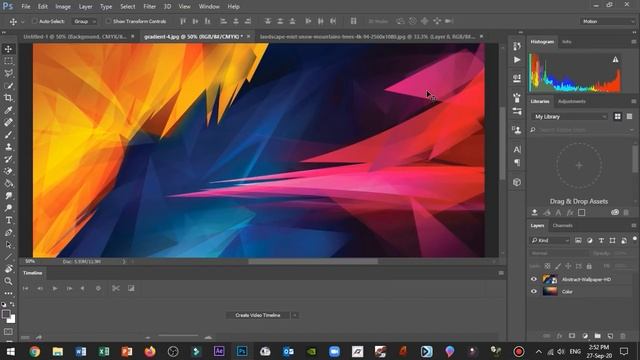Enable Show Transform Controls checkbox
The width and height of the screenshot is (640, 360).
[x=108, y=21]
